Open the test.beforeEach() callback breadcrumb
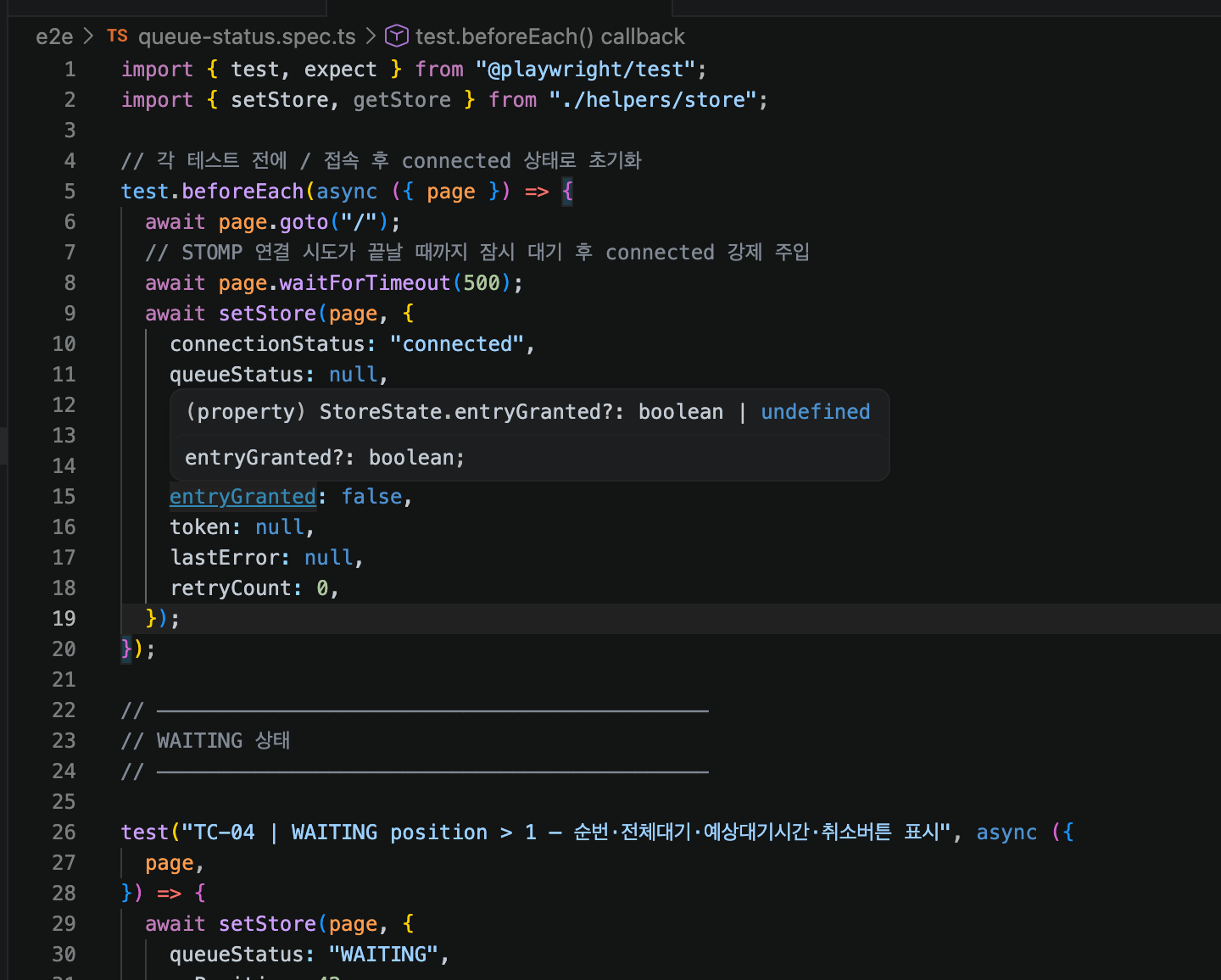The height and width of the screenshot is (980, 1221). 549,36
